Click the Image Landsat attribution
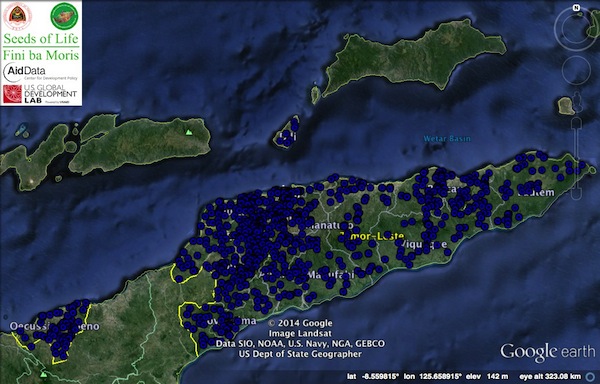Screen dimensions: 600x384 pyautogui.click(x=300, y=334)
